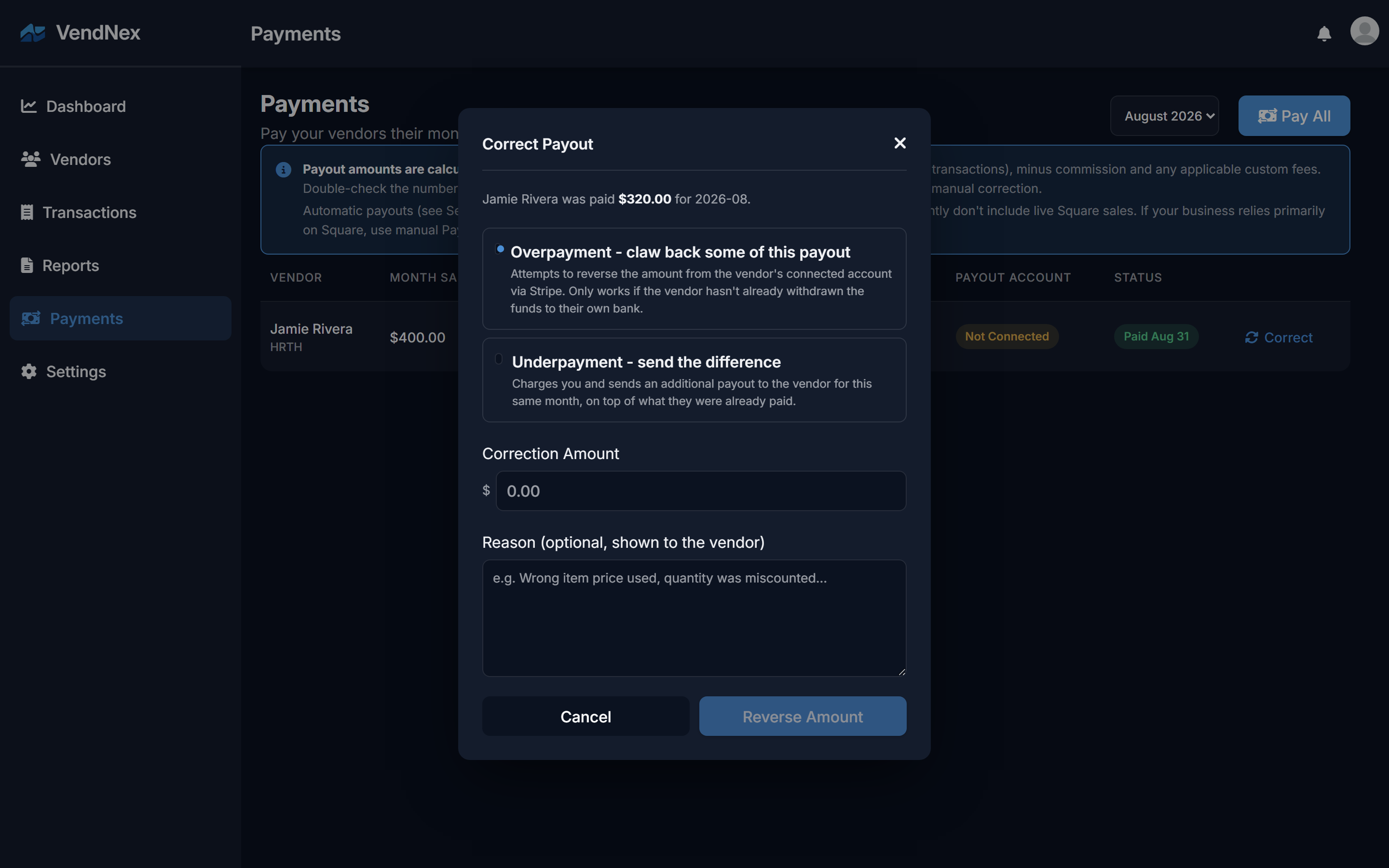The height and width of the screenshot is (868, 1389).
Task: Close the Correct Payout dialog
Action: point(900,143)
